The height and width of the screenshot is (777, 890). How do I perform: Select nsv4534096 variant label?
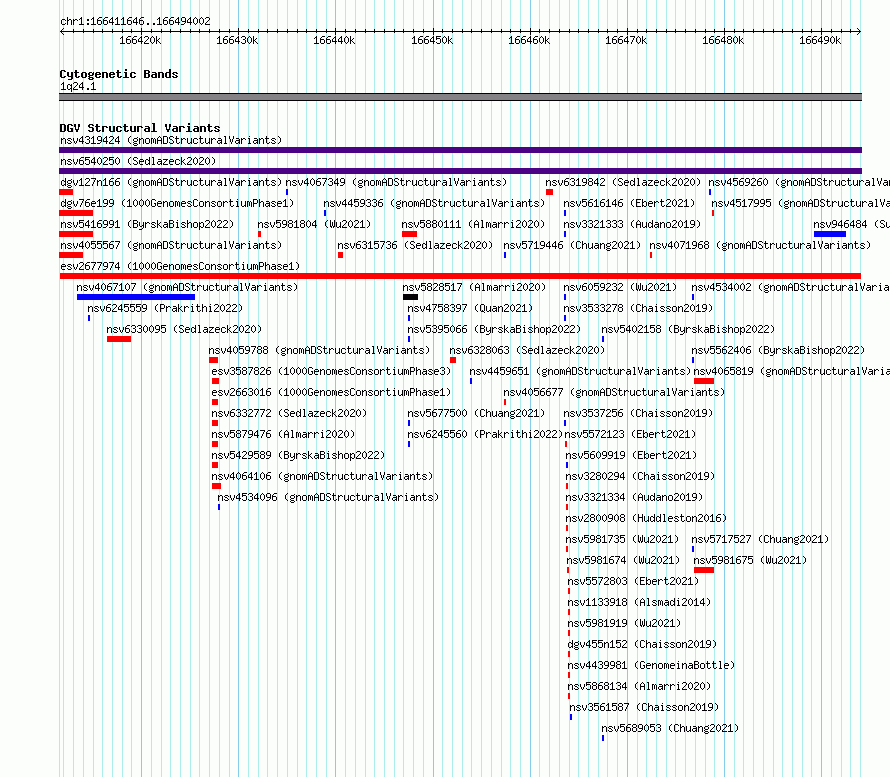[x=328, y=497]
